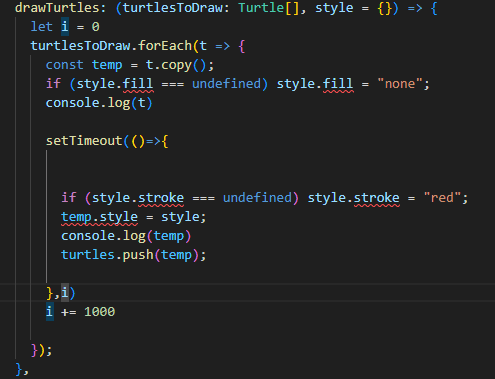This screenshot has width=495, height=379.
Task: Click the 'drawTurtles' function name
Action: click(x=57, y=8)
